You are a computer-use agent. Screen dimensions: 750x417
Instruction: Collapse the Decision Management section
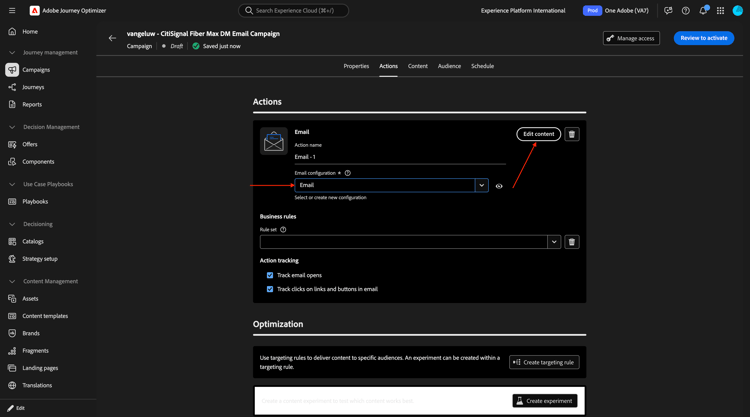[x=12, y=127]
